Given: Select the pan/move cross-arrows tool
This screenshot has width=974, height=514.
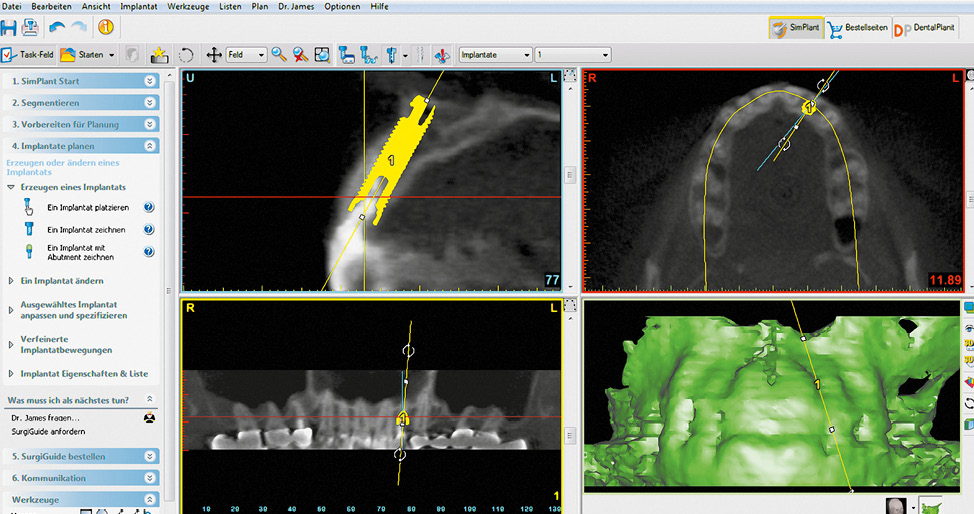Looking at the screenshot, I should (213, 55).
